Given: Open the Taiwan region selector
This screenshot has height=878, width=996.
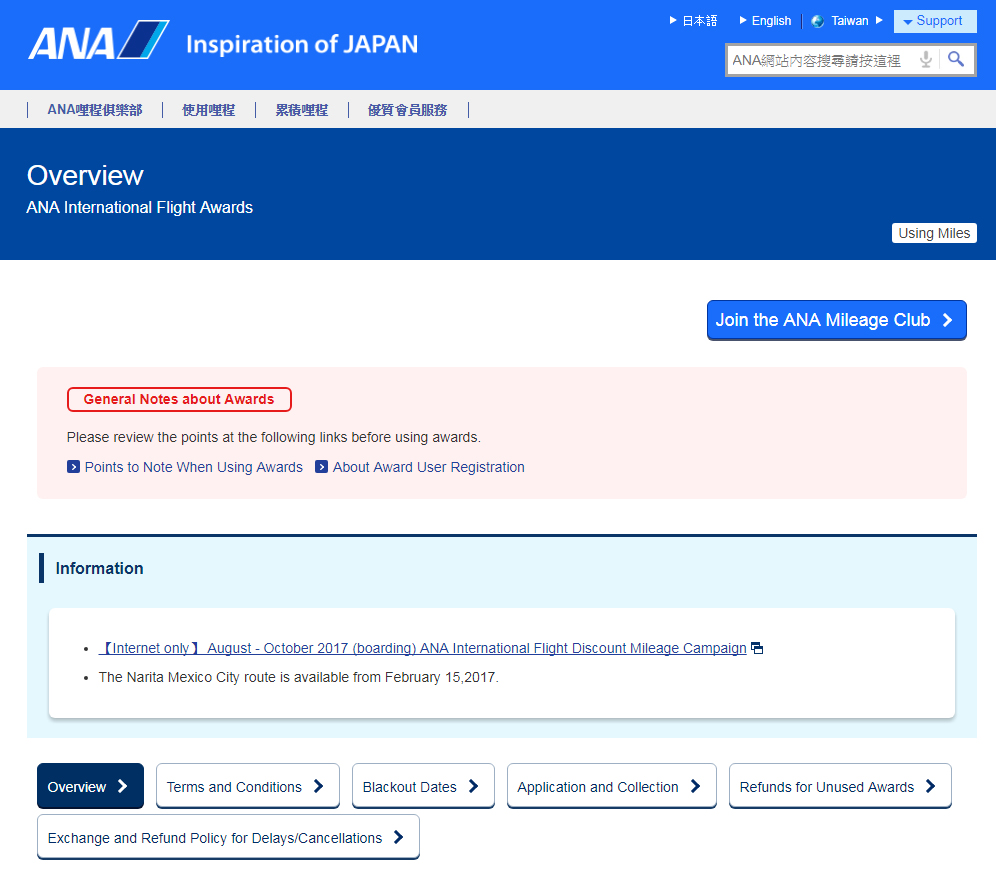Looking at the screenshot, I should [849, 21].
